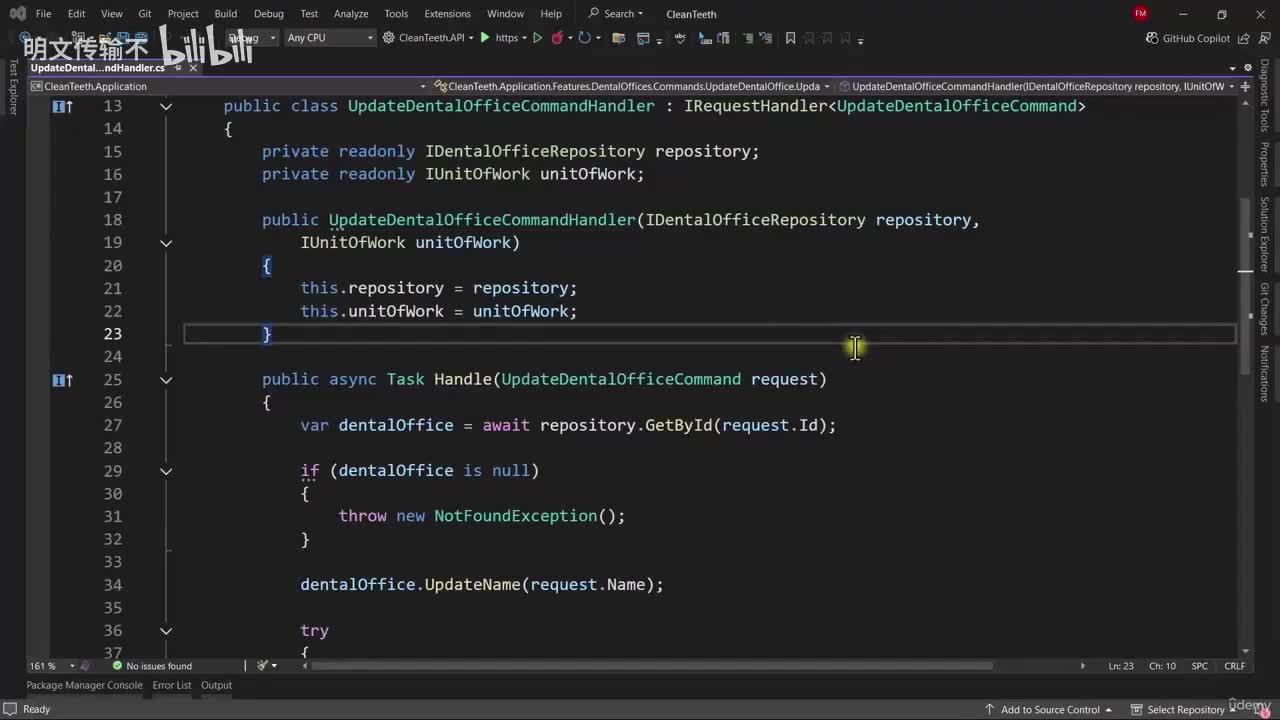This screenshot has height=720, width=1280.
Task: Click the Hot Reload flame icon
Action: click(x=557, y=38)
